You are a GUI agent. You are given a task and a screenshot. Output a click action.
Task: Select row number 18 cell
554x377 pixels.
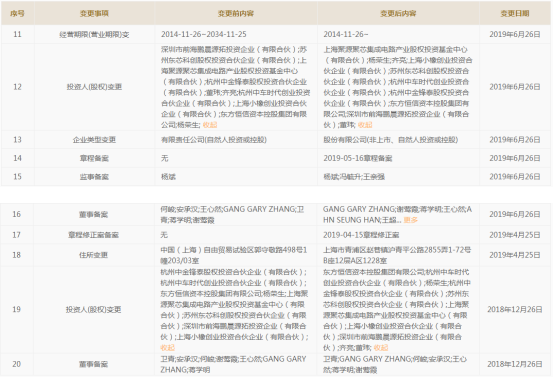[x=17, y=255]
